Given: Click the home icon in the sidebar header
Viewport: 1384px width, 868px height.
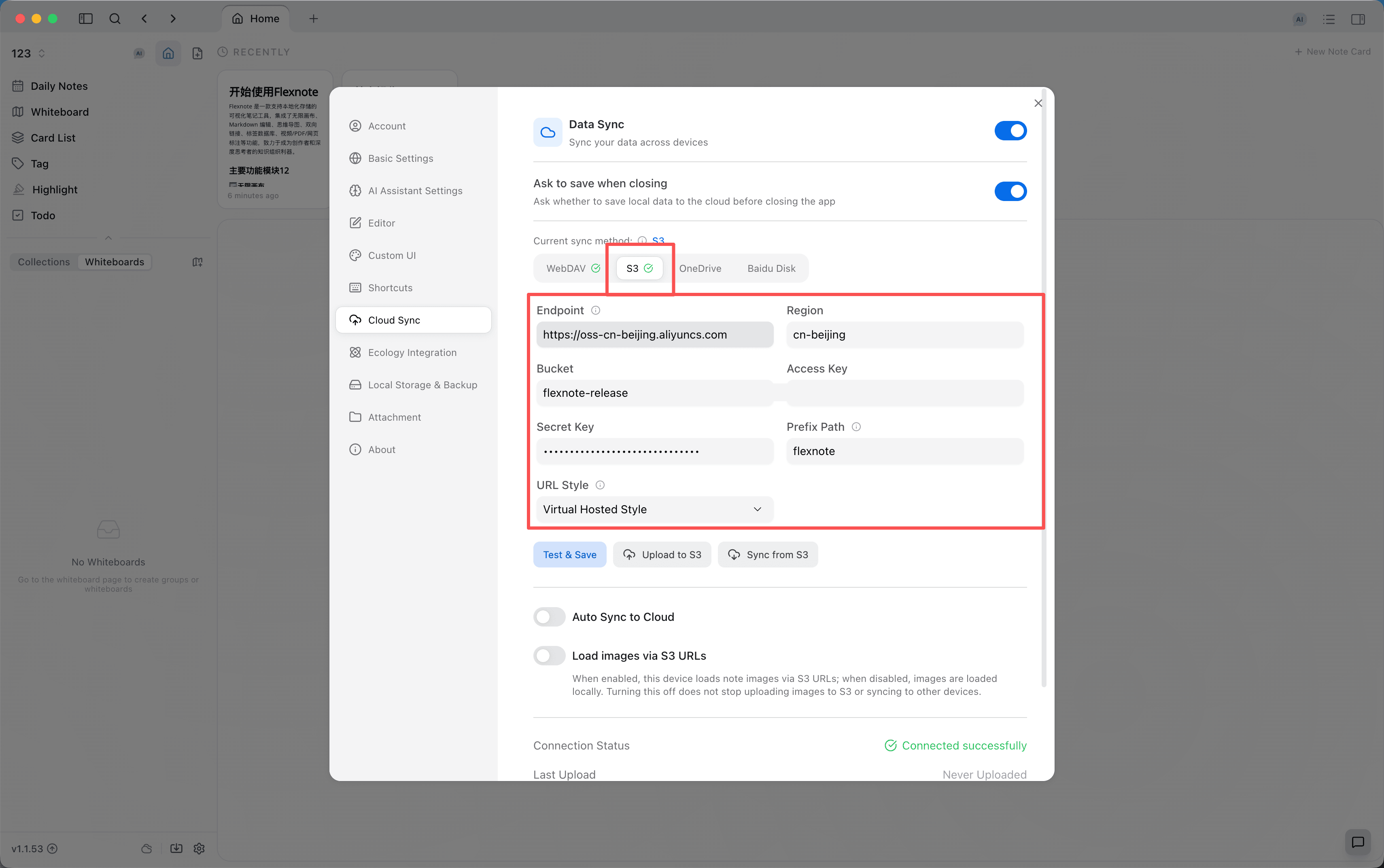Looking at the screenshot, I should point(168,53).
